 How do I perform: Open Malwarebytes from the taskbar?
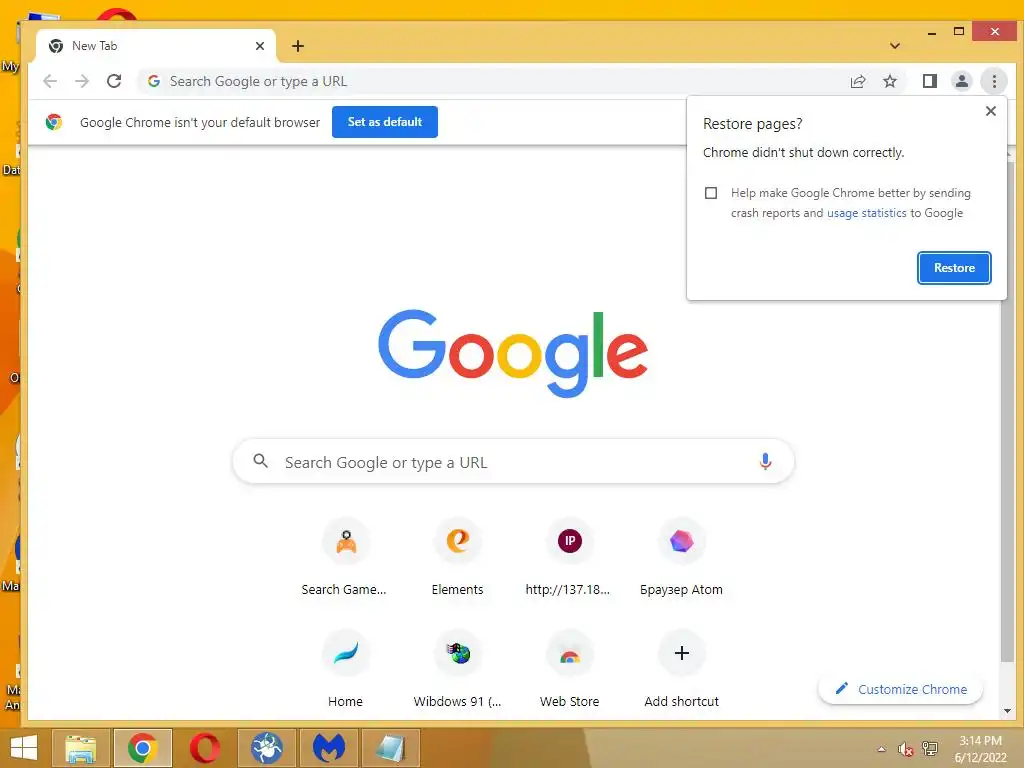point(328,748)
